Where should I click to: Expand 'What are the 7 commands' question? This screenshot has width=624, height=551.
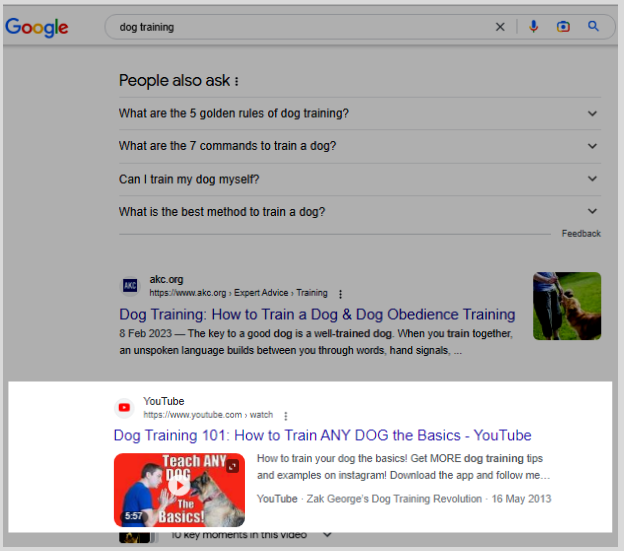pos(360,146)
